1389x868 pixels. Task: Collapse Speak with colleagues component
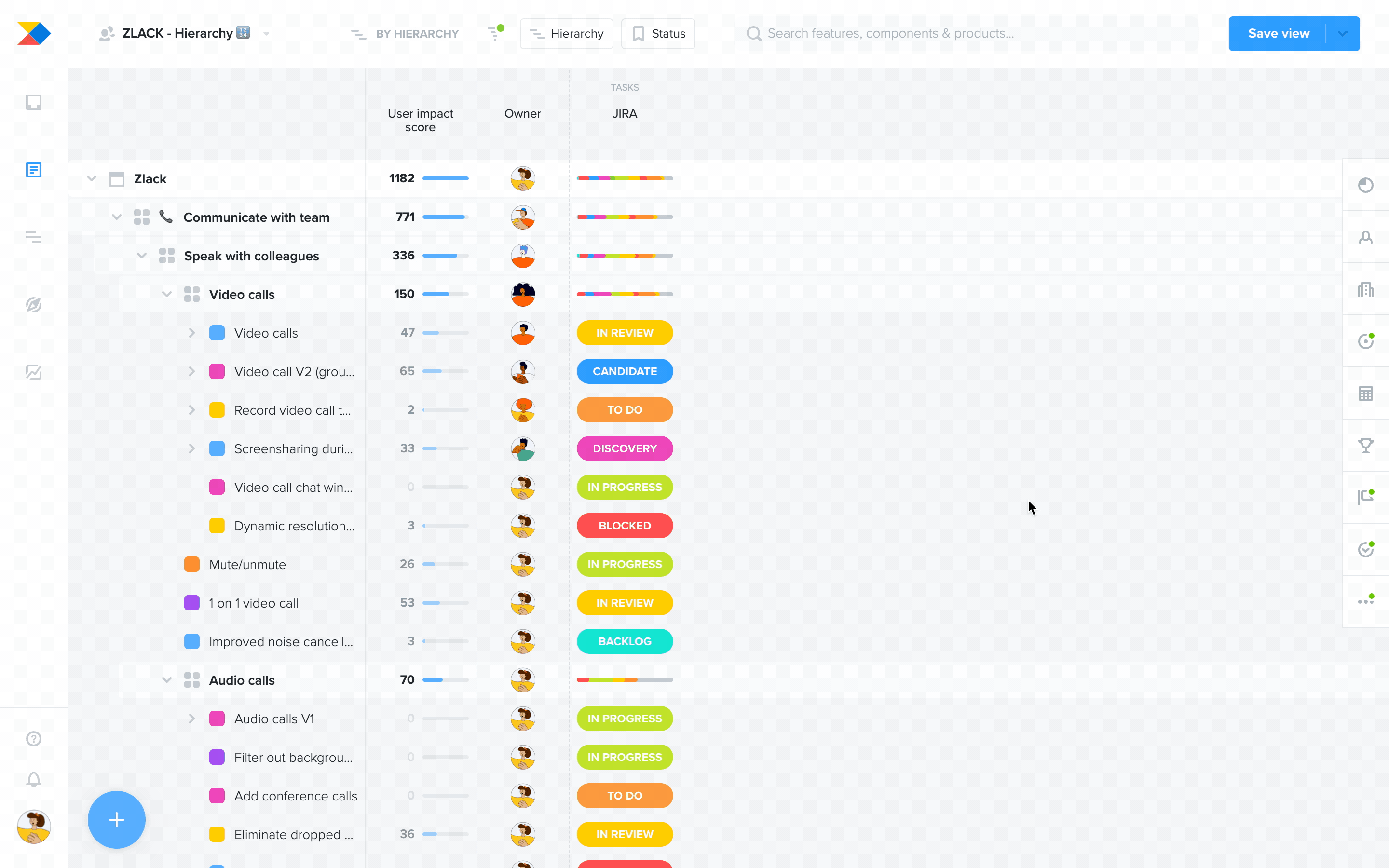pyautogui.click(x=142, y=256)
